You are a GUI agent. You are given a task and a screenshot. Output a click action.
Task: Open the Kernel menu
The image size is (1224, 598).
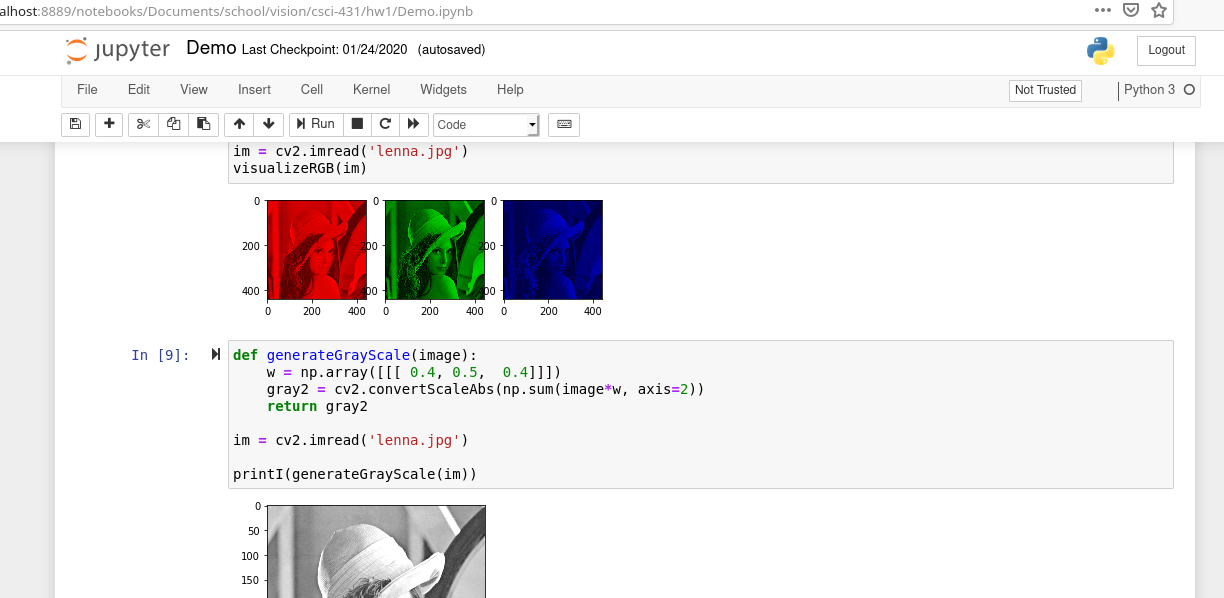[x=371, y=89]
